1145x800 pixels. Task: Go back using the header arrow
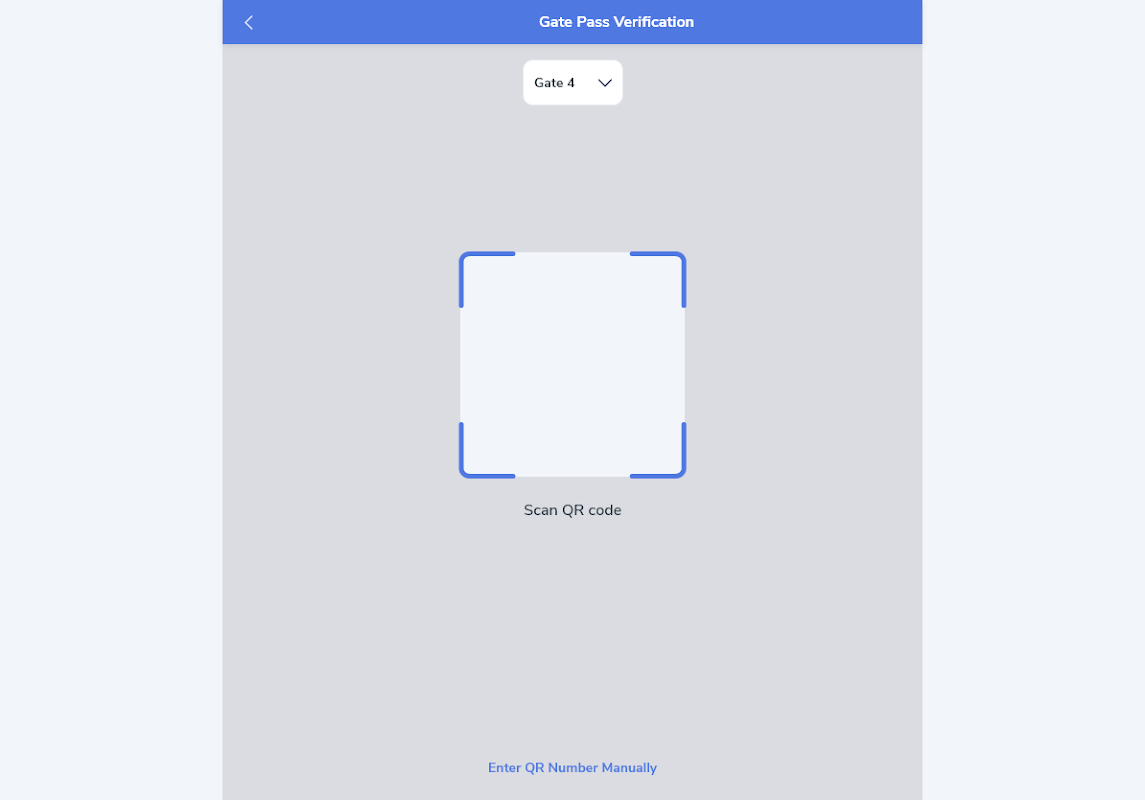pyautogui.click(x=249, y=23)
